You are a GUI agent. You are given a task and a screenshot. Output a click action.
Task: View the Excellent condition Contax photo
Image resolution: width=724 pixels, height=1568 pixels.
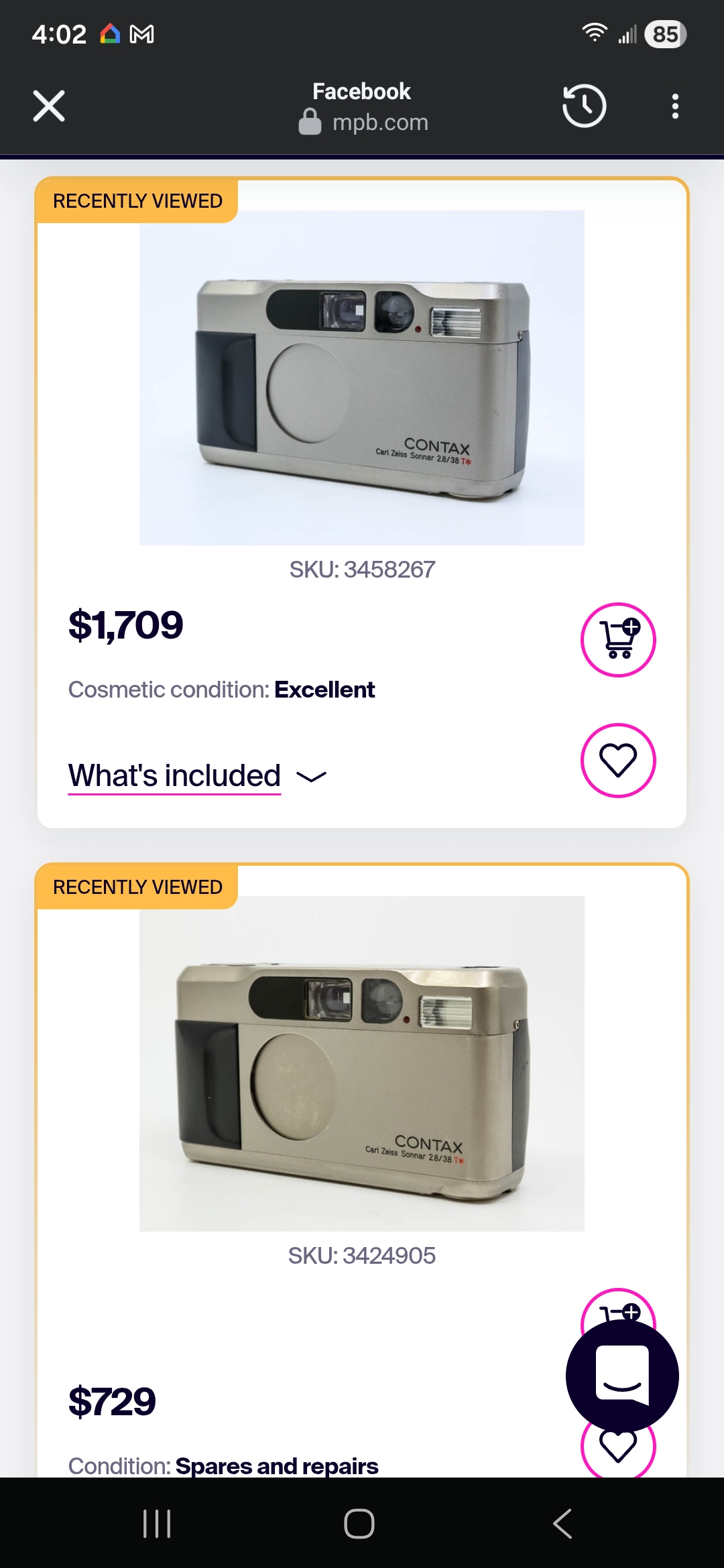point(362,378)
